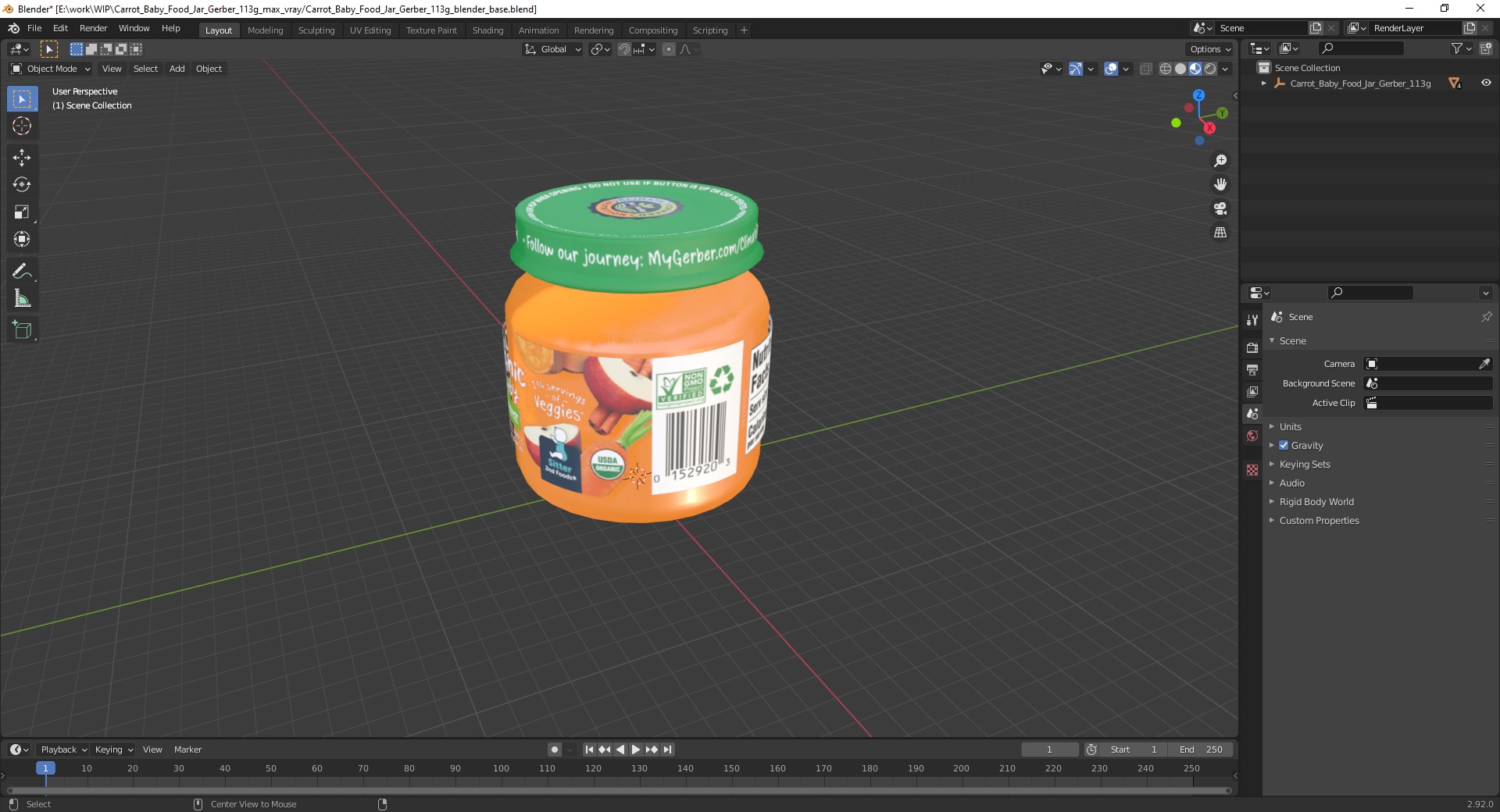Switch perspective/orthographic with grid icon
Image resolution: width=1500 pixels, height=812 pixels.
click(x=1220, y=233)
